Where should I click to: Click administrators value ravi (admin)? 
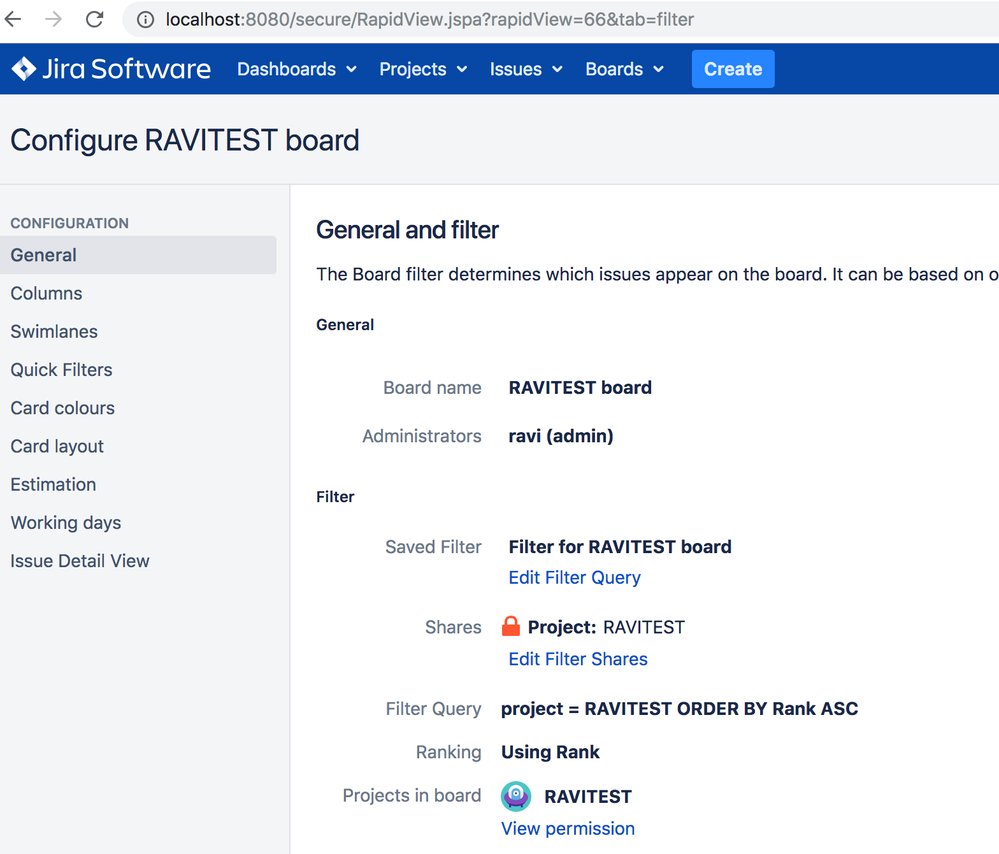pyautogui.click(x=561, y=436)
